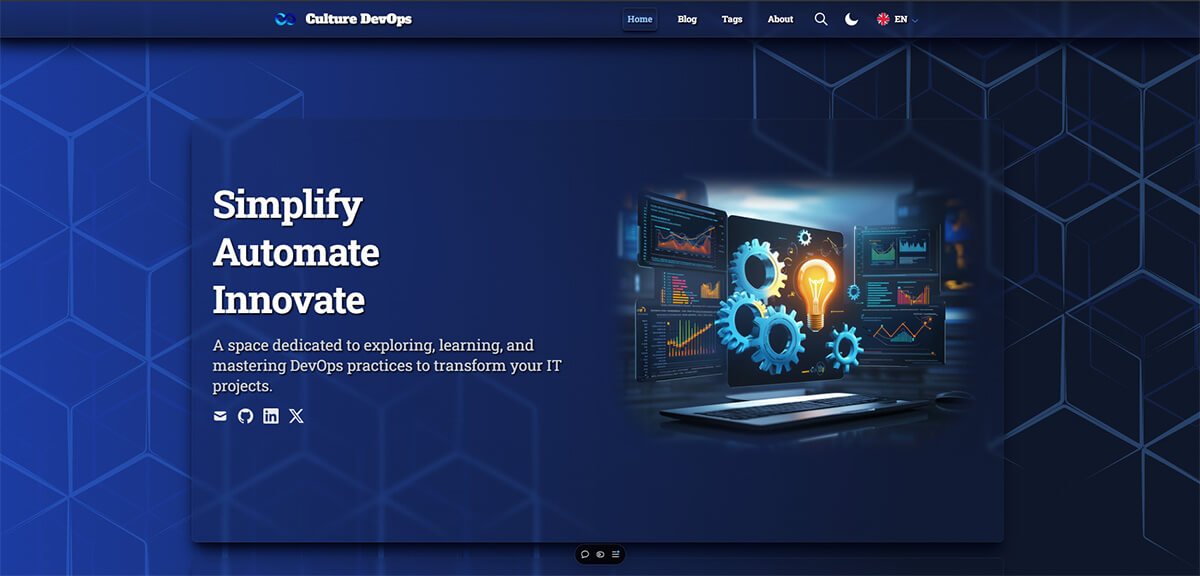Click the email envelope icon

pyautogui.click(x=220, y=416)
